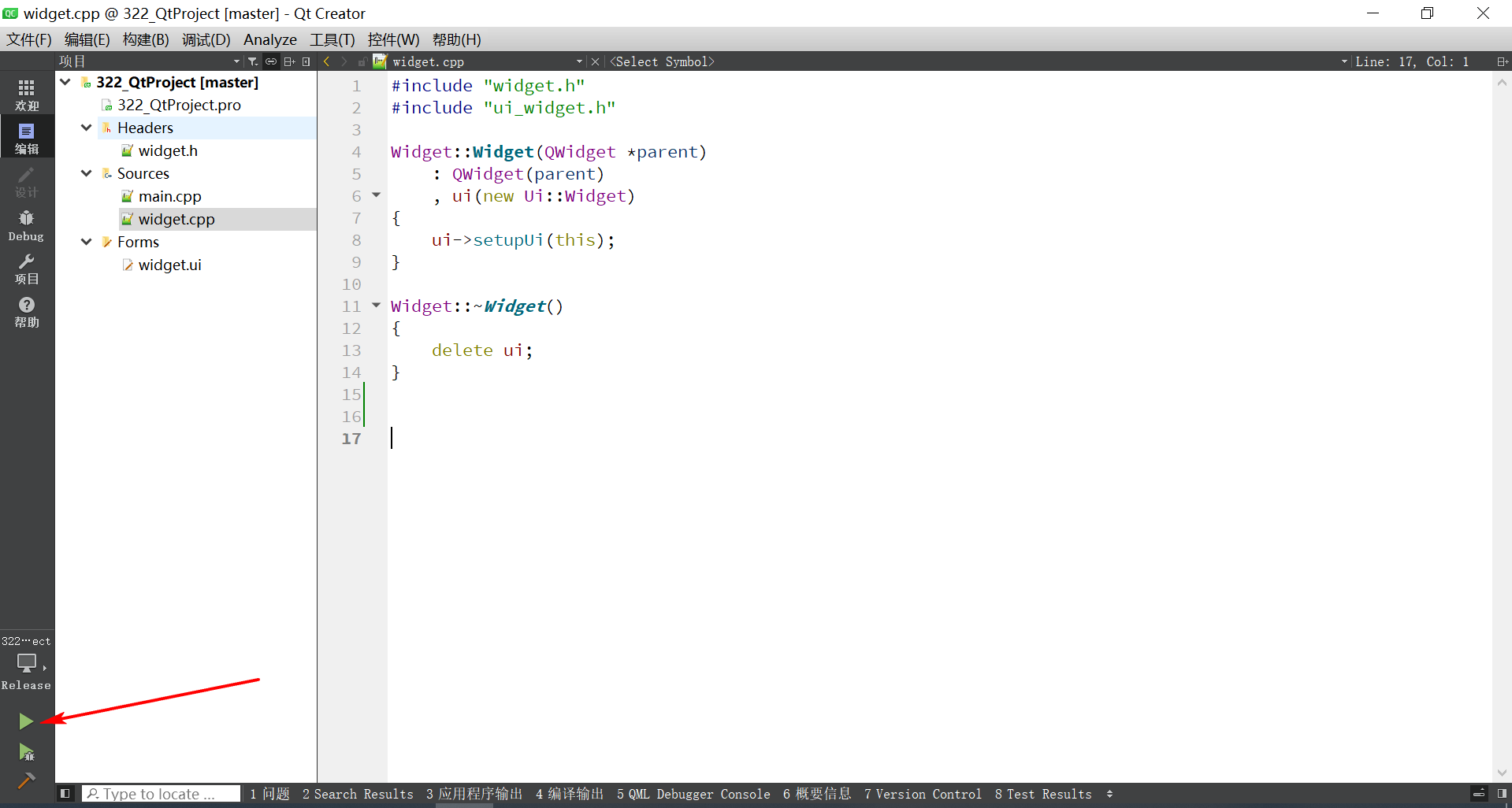Select 322_QtProject.pro in the project tree
The image size is (1512, 808).
(x=179, y=105)
